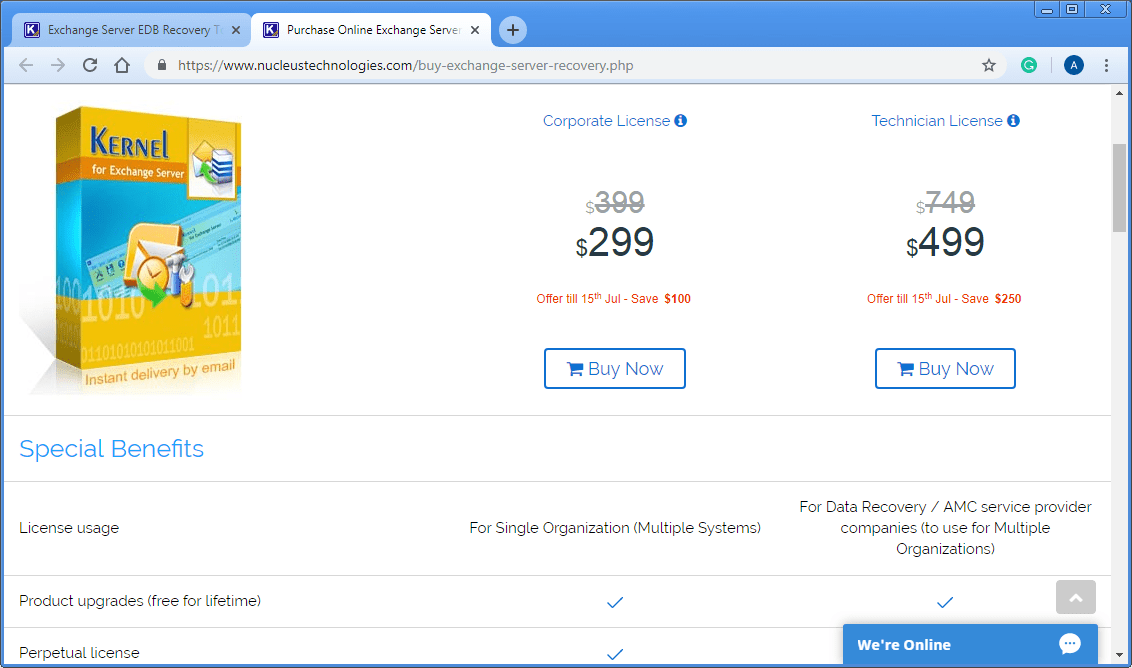The width and height of the screenshot is (1132, 668).
Task: Maximize the Chrome window
Action: pyautogui.click(x=1072, y=9)
